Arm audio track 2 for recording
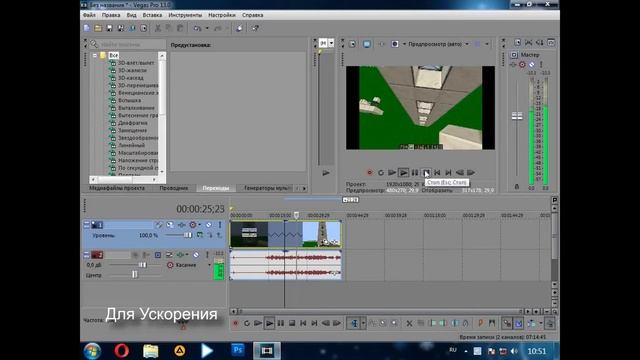Screen dimensions: 640x360 135,255
